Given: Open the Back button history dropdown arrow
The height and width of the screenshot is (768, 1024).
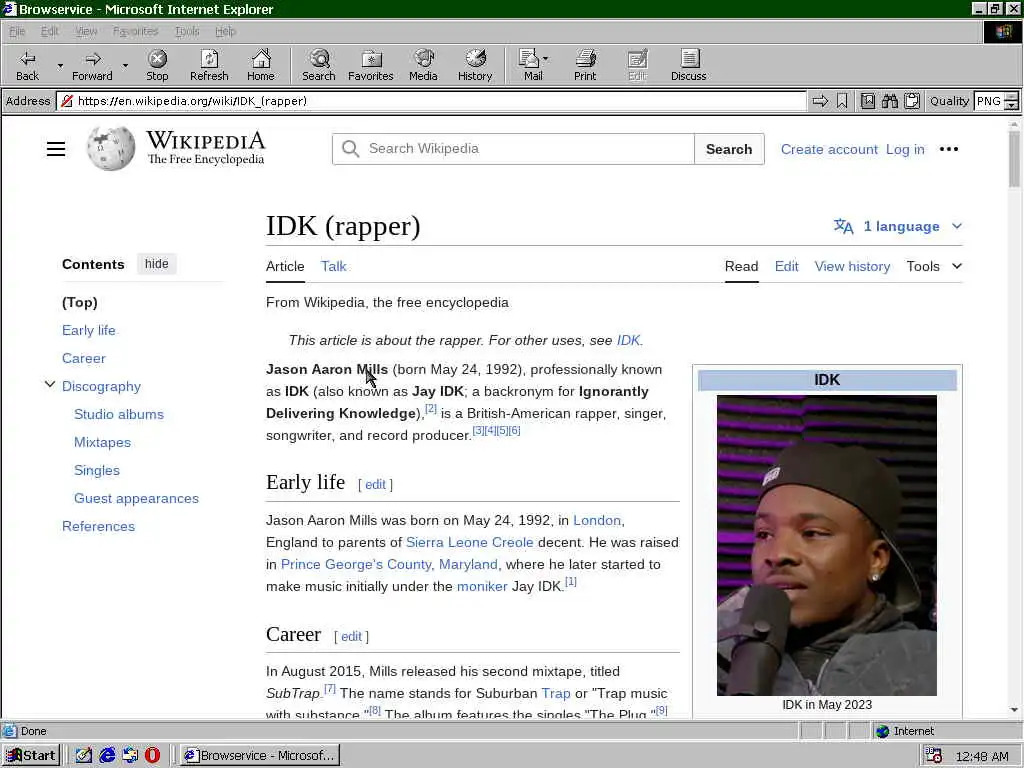Looking at the screenshot, I should point(60,65).
